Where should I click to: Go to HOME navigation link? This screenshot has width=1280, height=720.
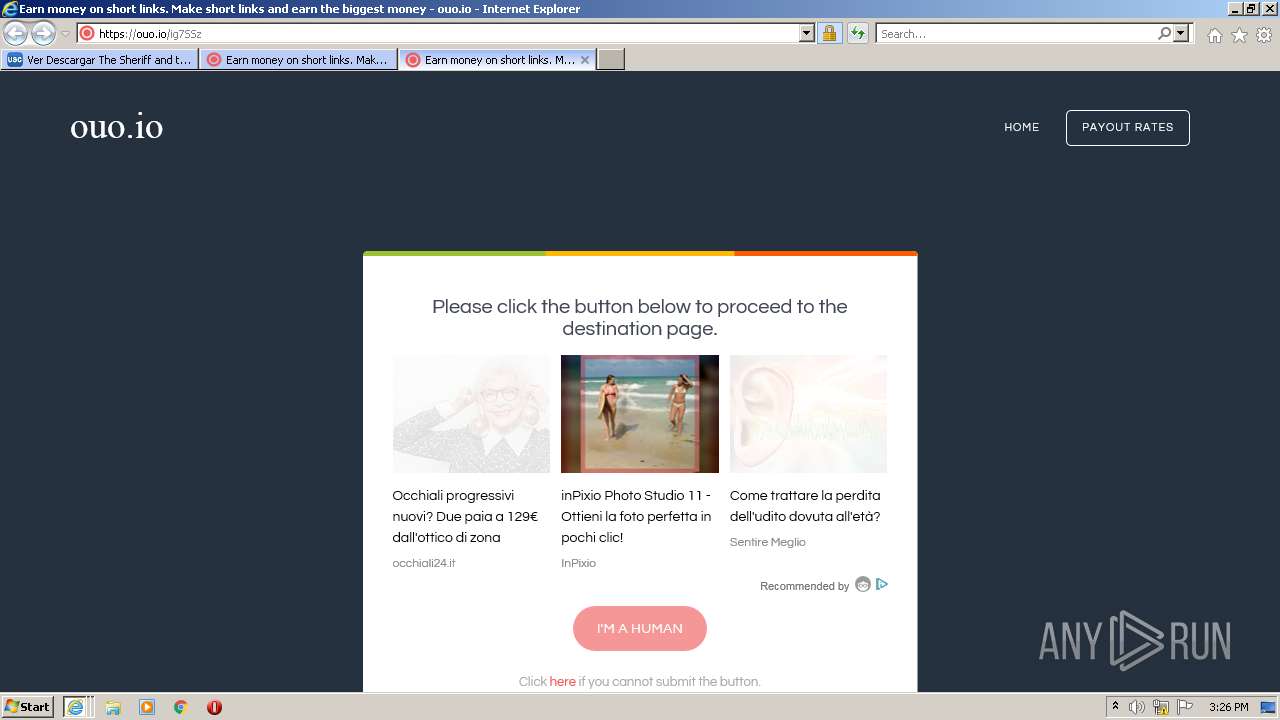(1022, 127)
